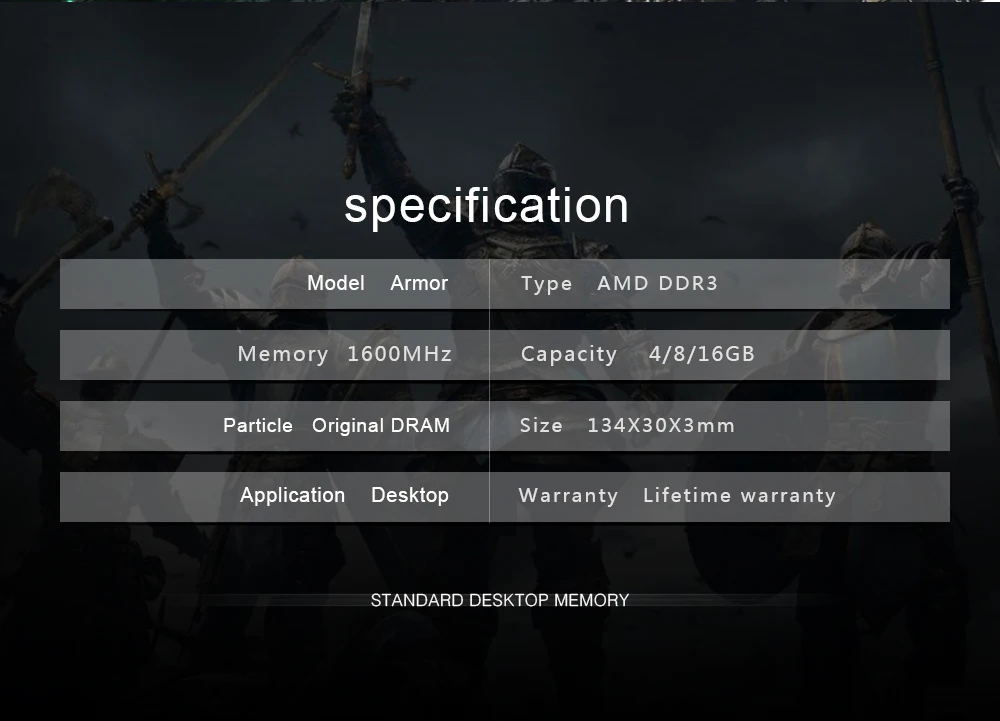Click the 'Warranty' label

[568, 495]
